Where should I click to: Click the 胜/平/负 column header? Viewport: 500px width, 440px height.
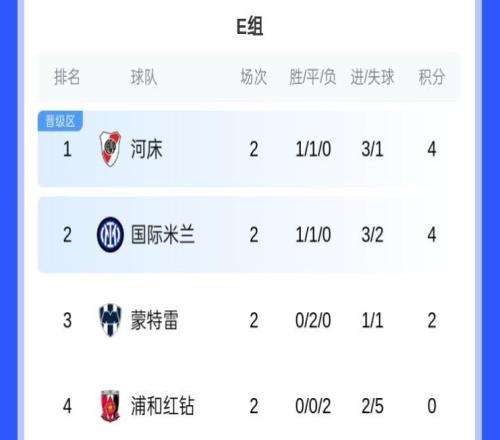(313, 77)
